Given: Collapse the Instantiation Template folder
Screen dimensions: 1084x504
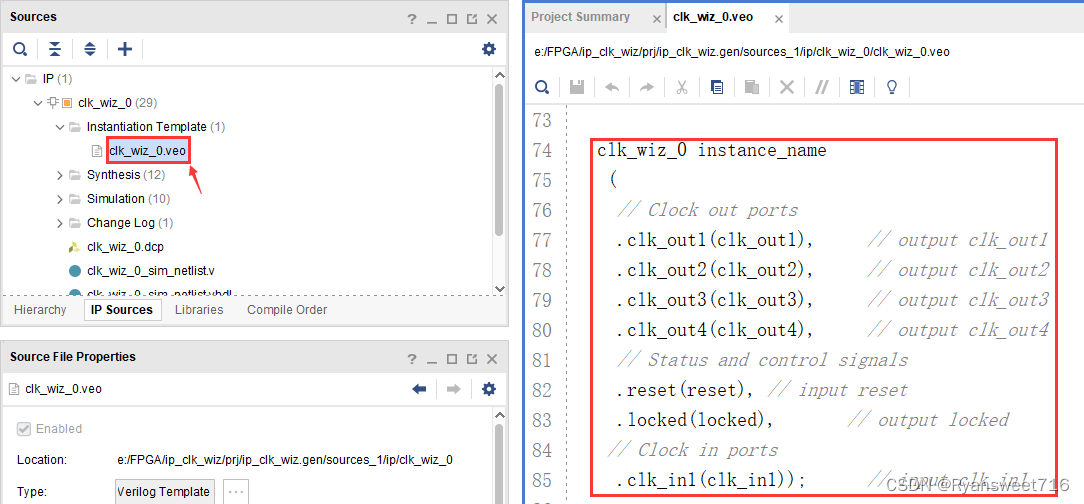Looking at the screenshot, I should coord(60,127).
